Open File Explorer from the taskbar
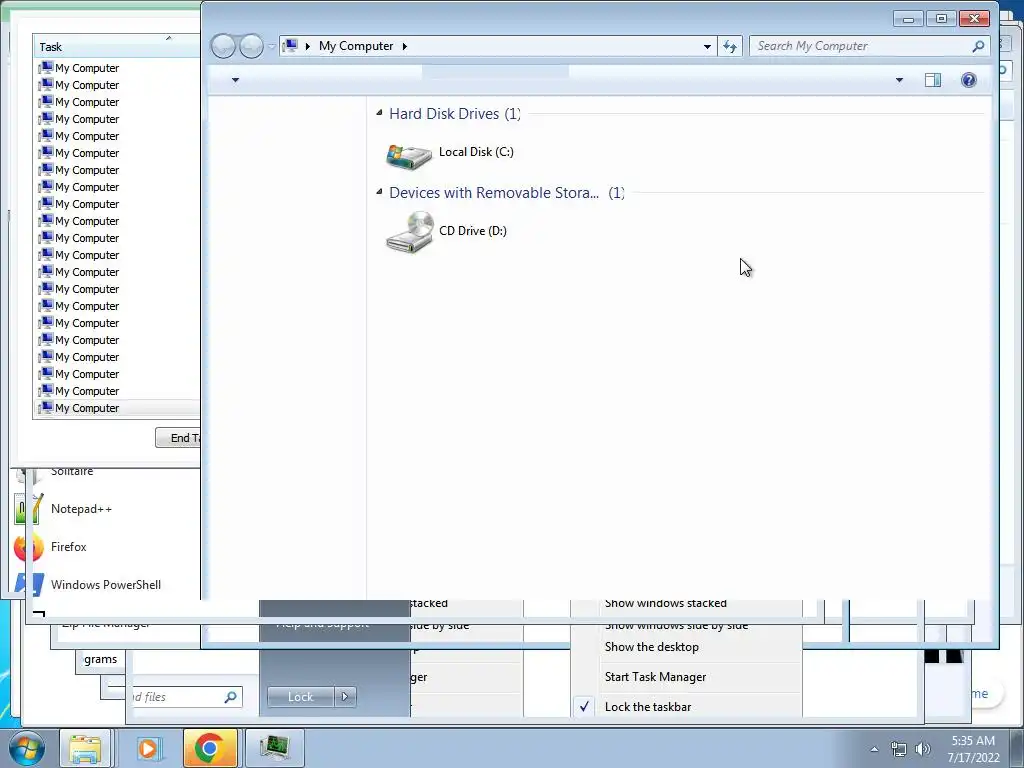Screen dimensions: 1024x768 [x=86, y=748]
